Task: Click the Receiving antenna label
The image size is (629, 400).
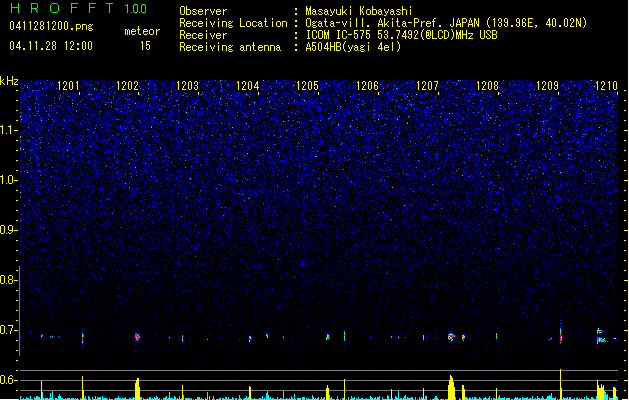Action: [230, 47]
